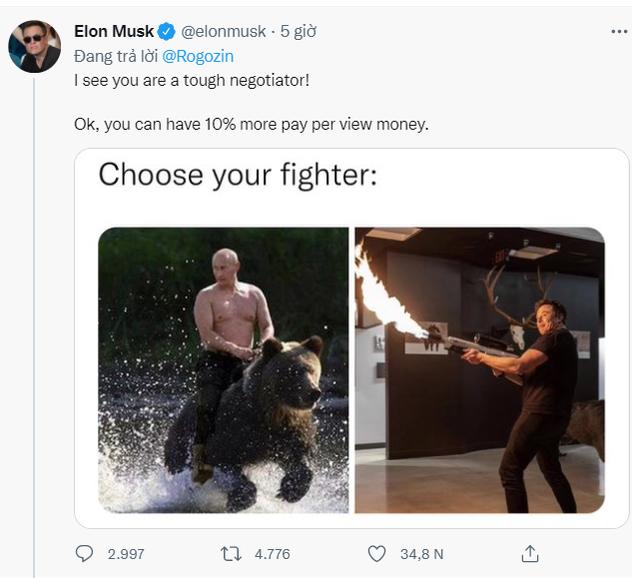
Task: Open the three-dot more options menu
Action: pos(619,31)
